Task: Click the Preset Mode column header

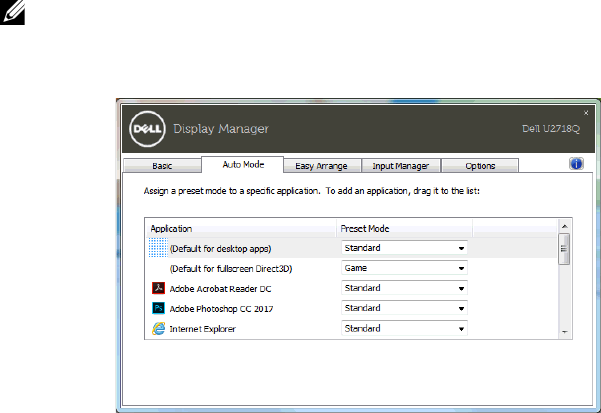Action: coord(404,229)
